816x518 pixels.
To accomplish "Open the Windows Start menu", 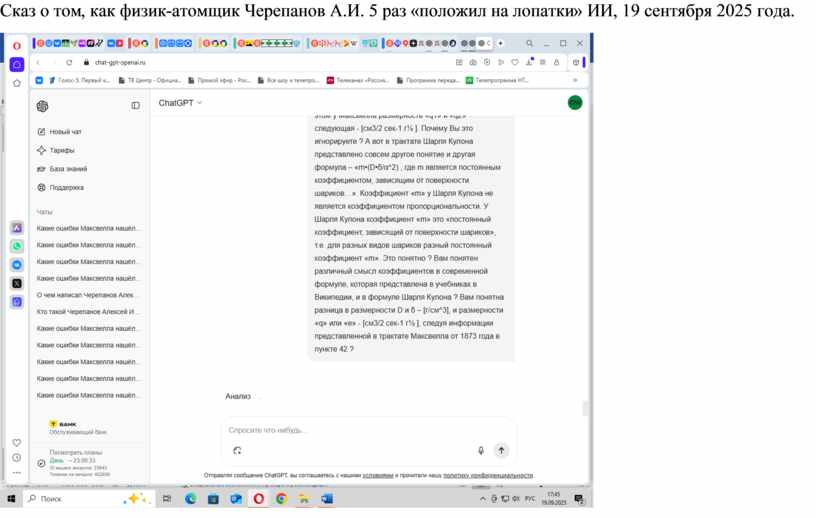I will click(x=11, y=499).
